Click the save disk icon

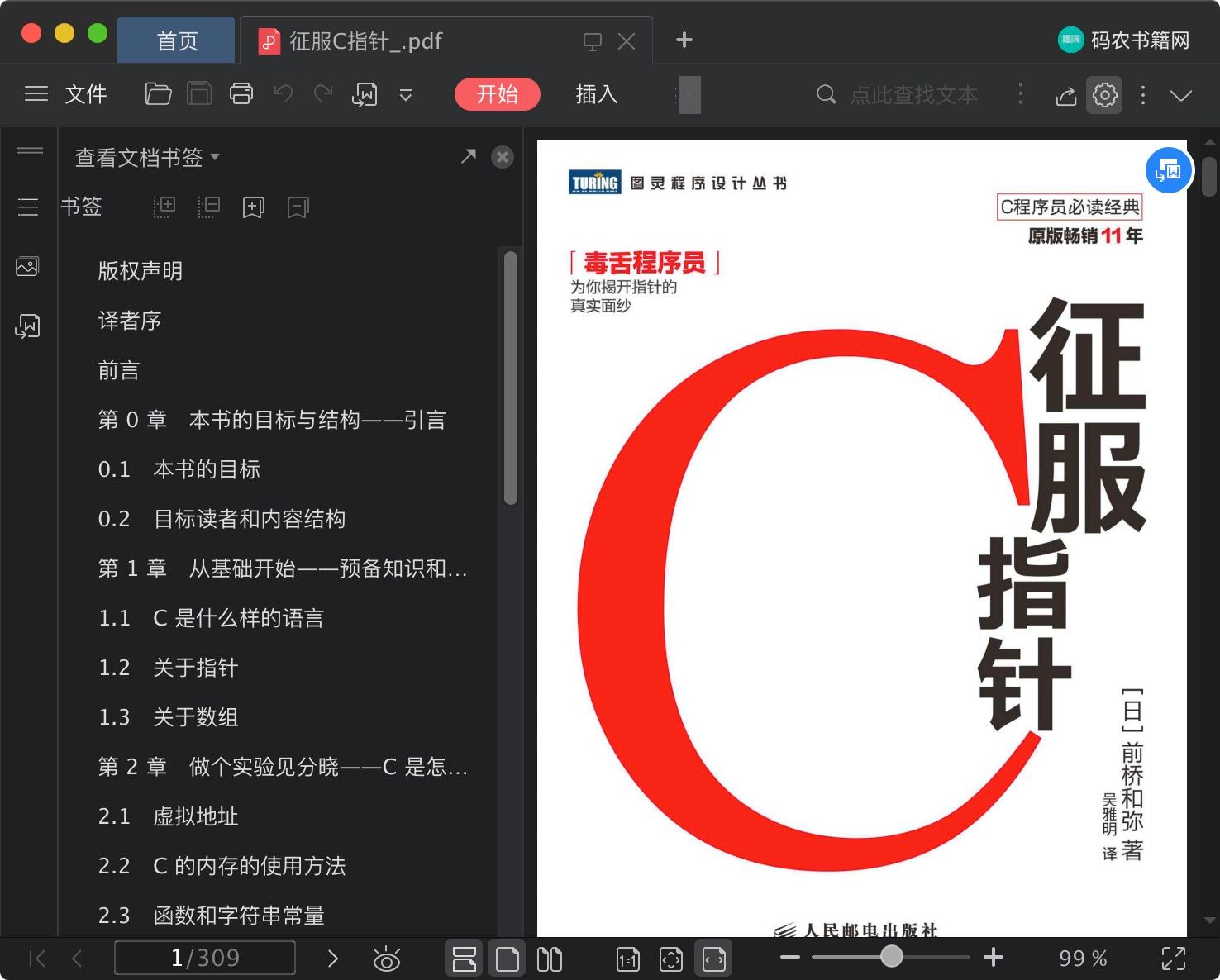pos(199,94)
